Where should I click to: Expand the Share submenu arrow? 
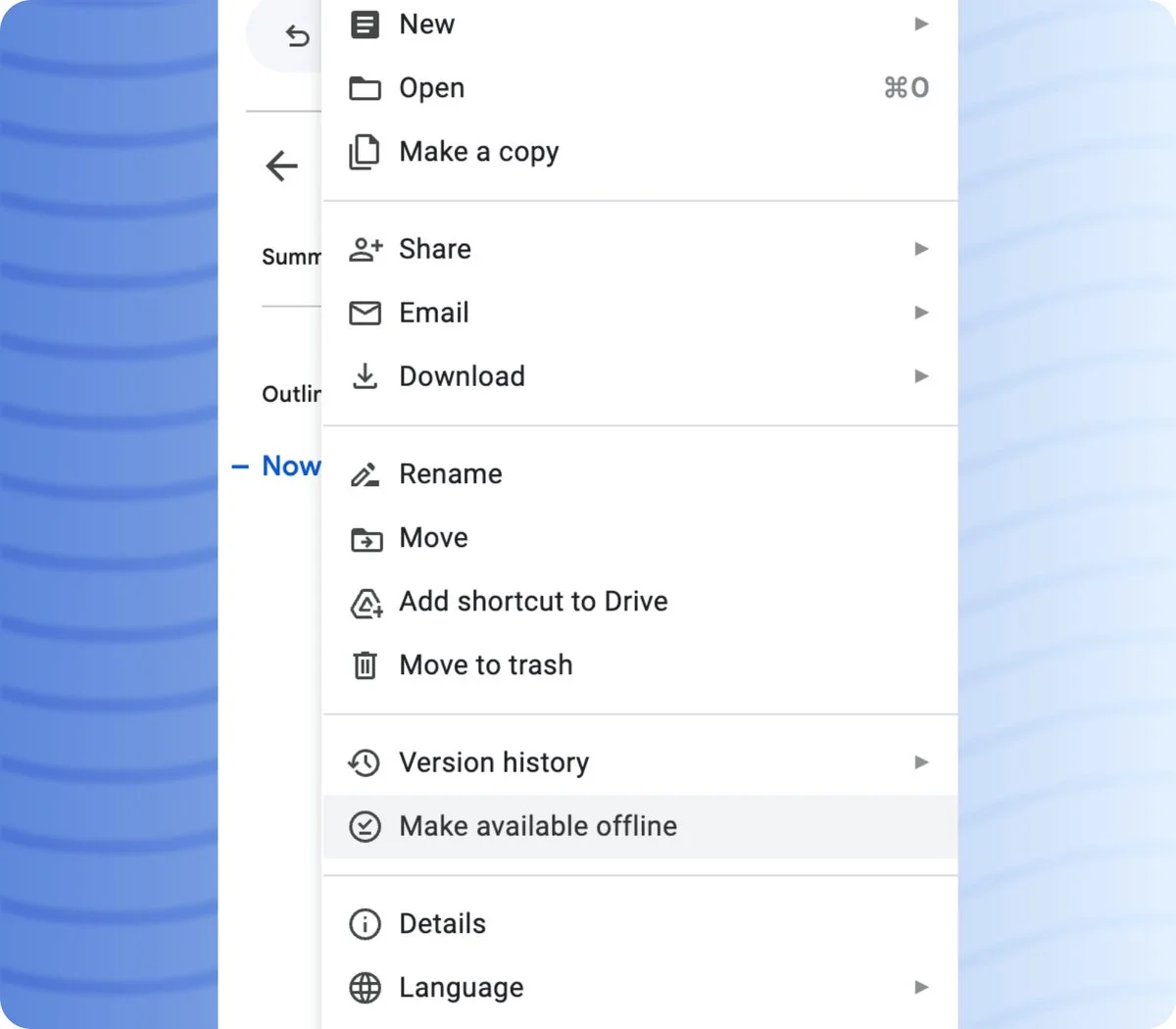point(921,249)
